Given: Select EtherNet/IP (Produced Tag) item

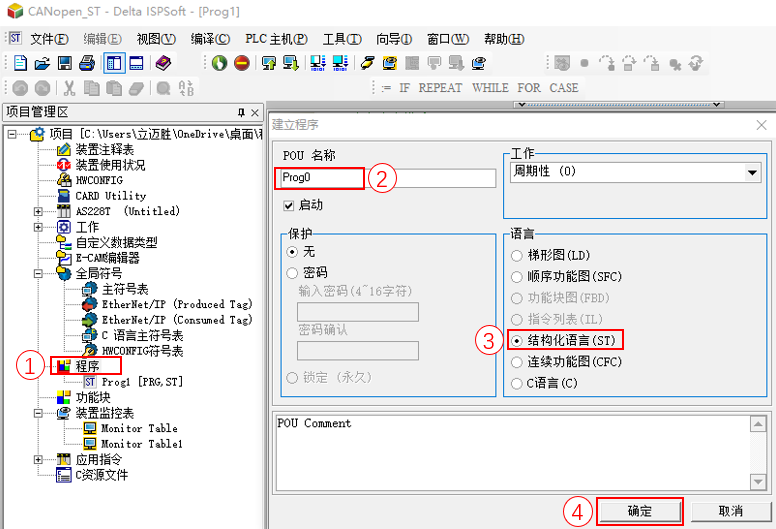Looking at the screenshot, I should [177, 304].
